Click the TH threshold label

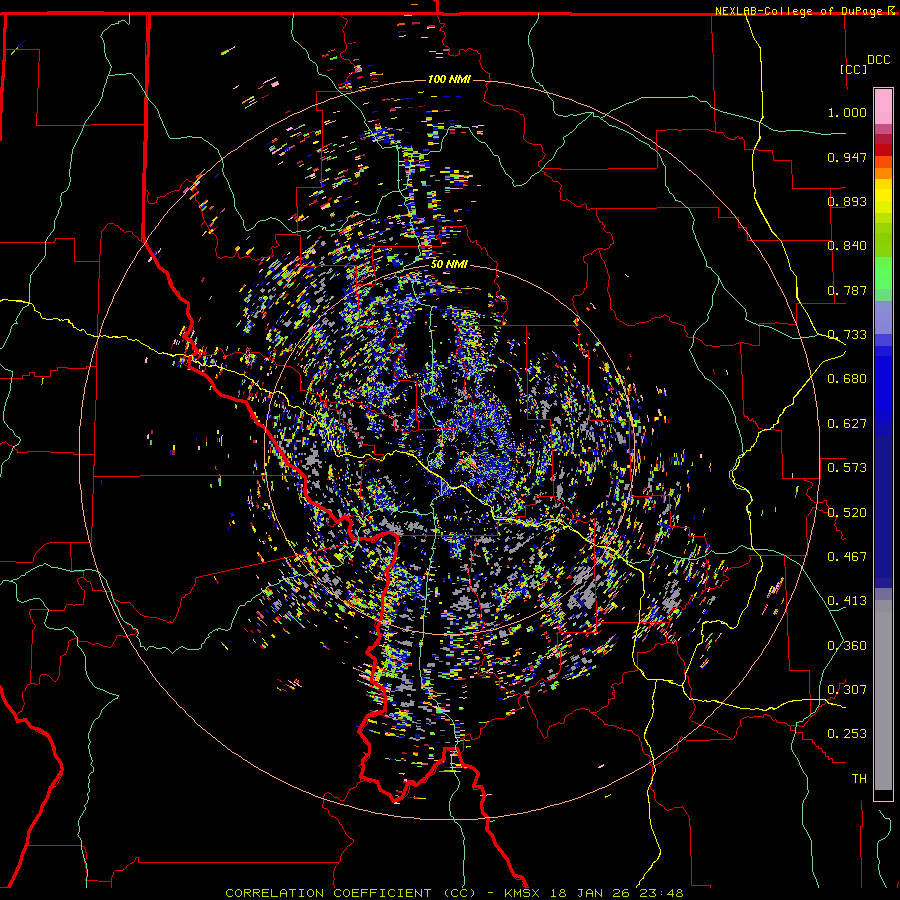(859, 779)
